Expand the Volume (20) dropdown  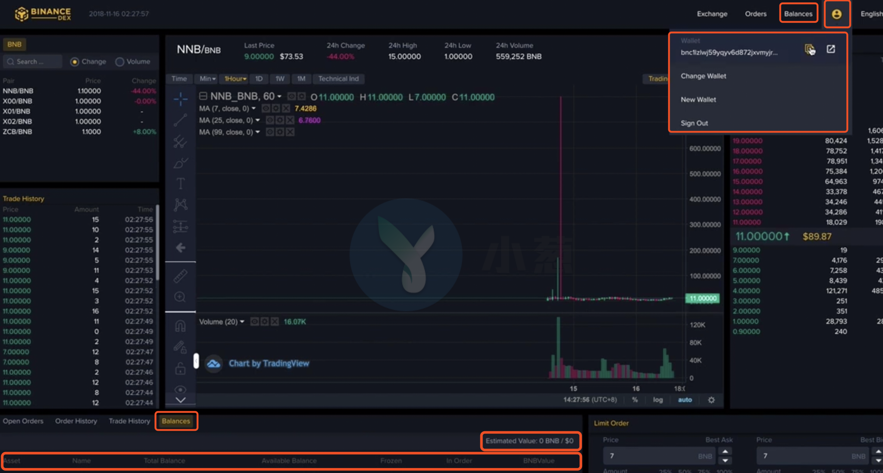click(x=242, y=322)
